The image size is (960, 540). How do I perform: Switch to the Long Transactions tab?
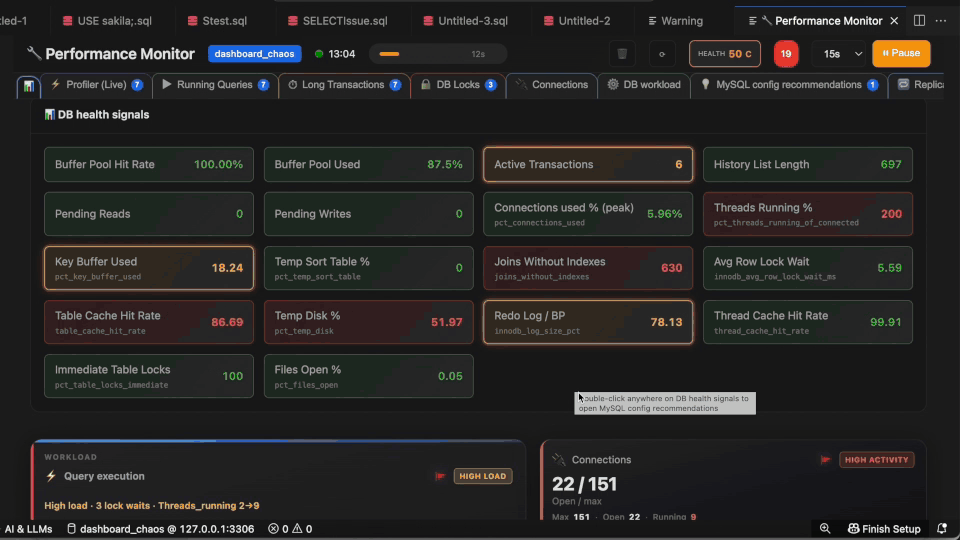[343, 85]
